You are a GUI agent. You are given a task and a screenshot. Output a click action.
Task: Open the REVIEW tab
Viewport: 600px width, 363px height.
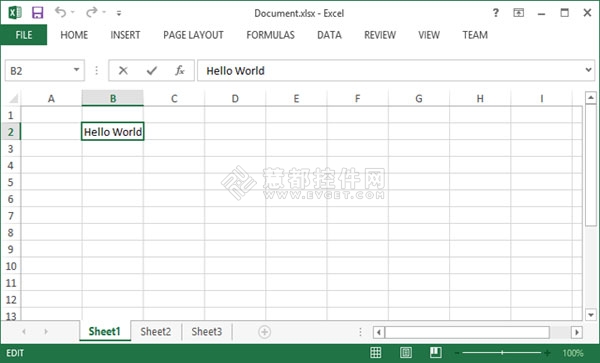click(380, 35)
